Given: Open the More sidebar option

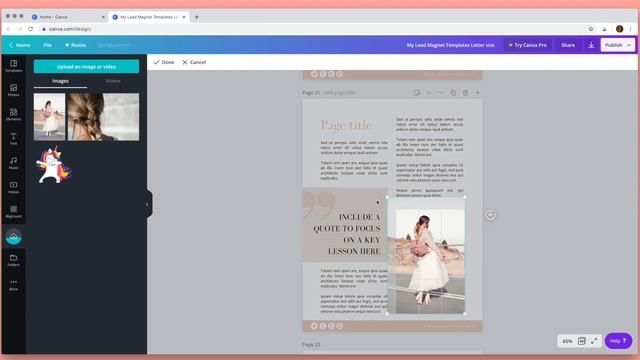Looking at the screenshot, I should [13, 284].
